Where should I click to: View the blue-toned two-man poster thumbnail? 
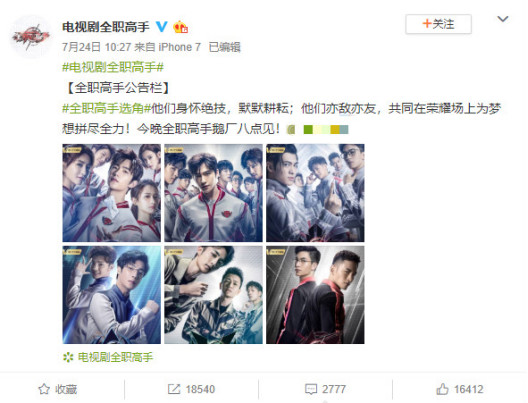pos(111,295)
